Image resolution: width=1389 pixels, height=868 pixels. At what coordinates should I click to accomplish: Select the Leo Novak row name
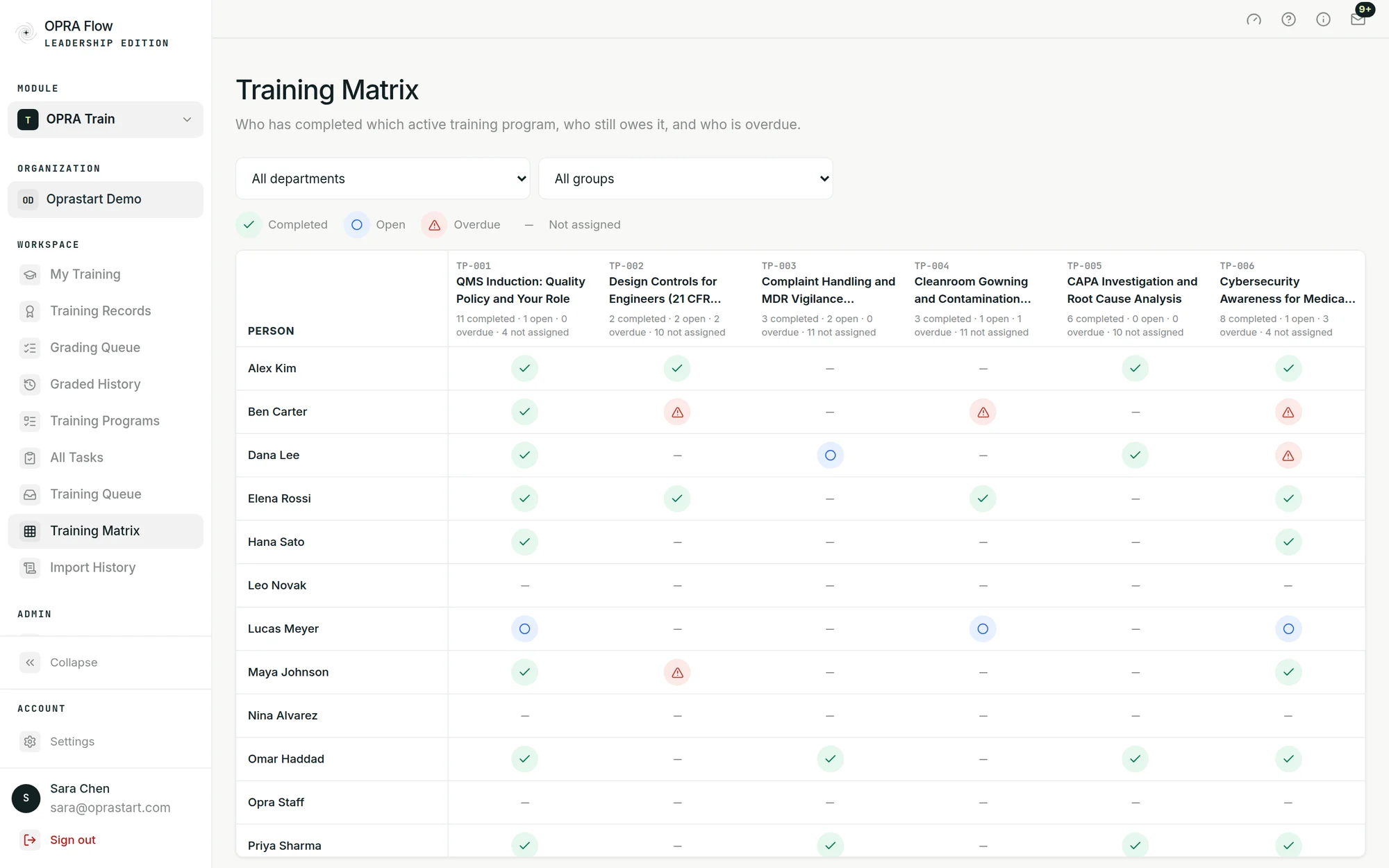tap(277, 585)
